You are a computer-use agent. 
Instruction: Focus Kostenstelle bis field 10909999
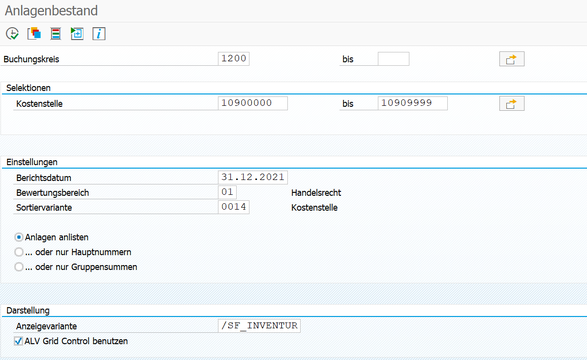pyautogui.click(x=413, y=103)
